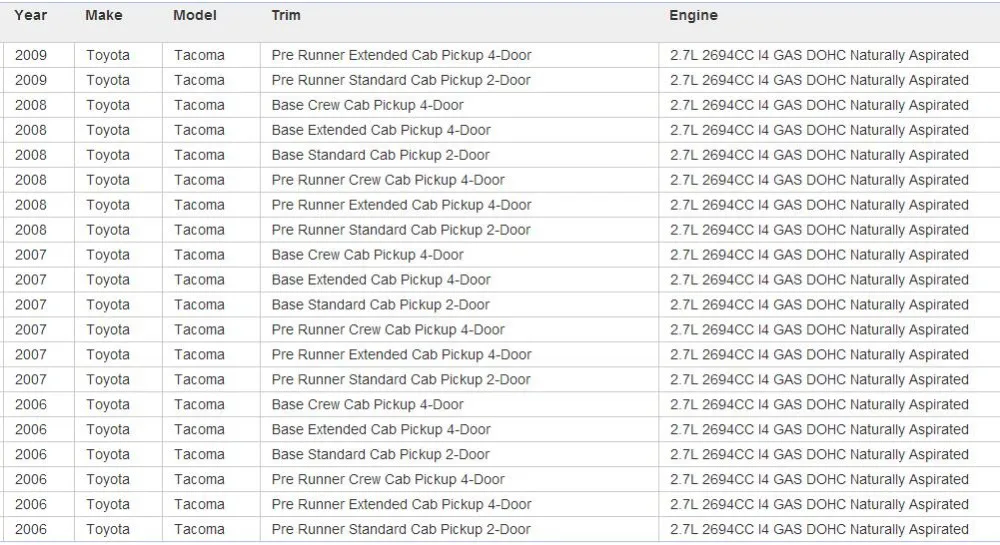Select 2006 Pre Runner Extended Cab Pickup trim
This screenshot has width=1000, height=545.
[401, 504]
